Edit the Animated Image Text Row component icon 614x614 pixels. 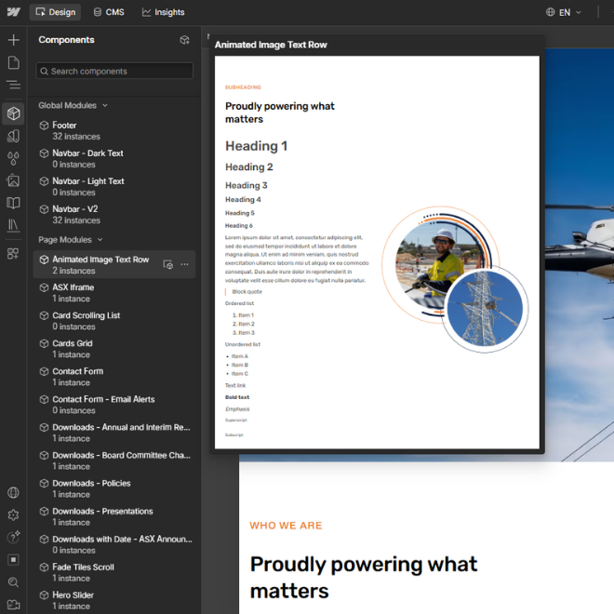(x=168, y=264)
